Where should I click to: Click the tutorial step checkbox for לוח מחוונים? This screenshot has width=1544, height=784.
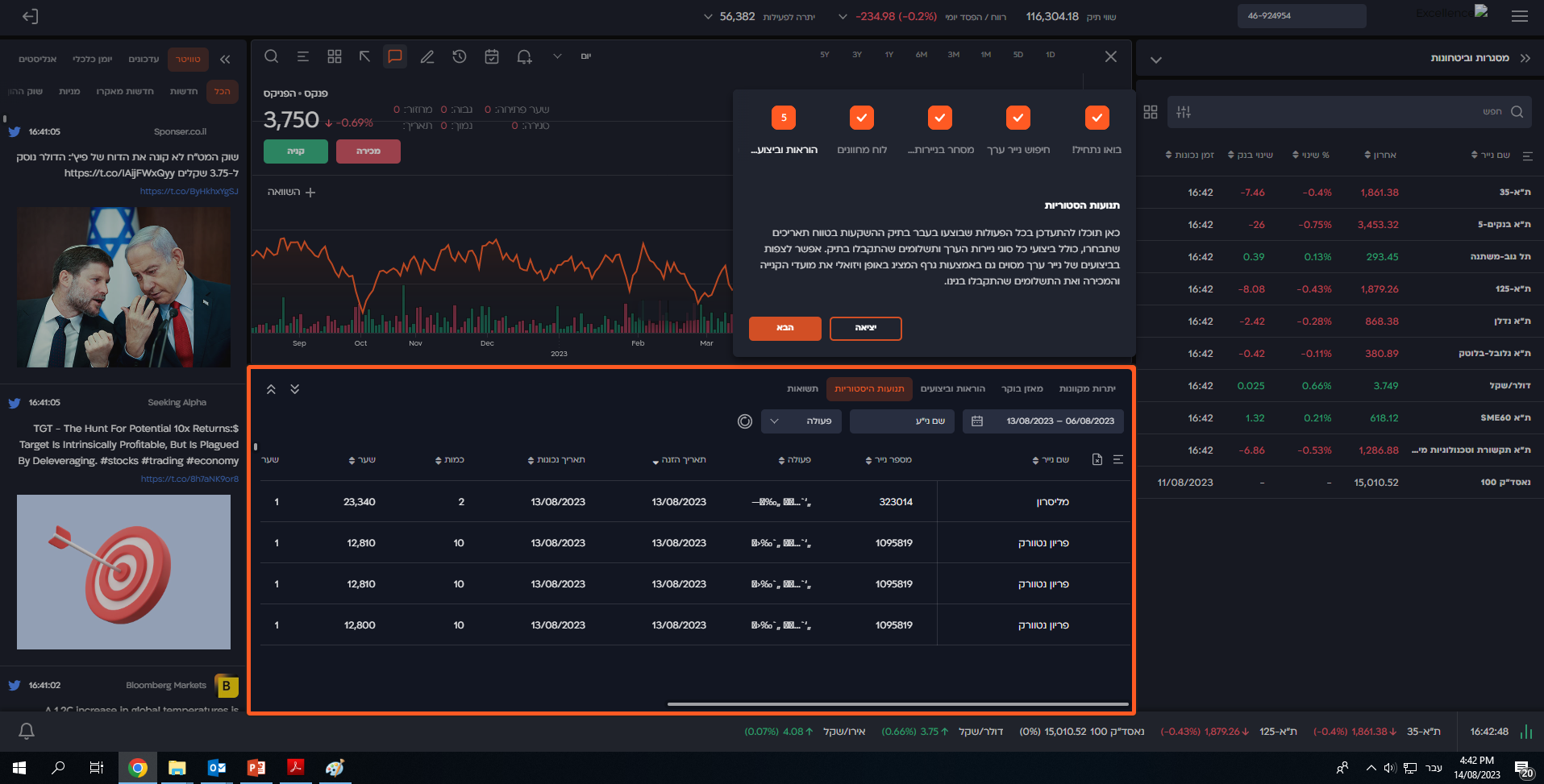[x=862, y=118]
